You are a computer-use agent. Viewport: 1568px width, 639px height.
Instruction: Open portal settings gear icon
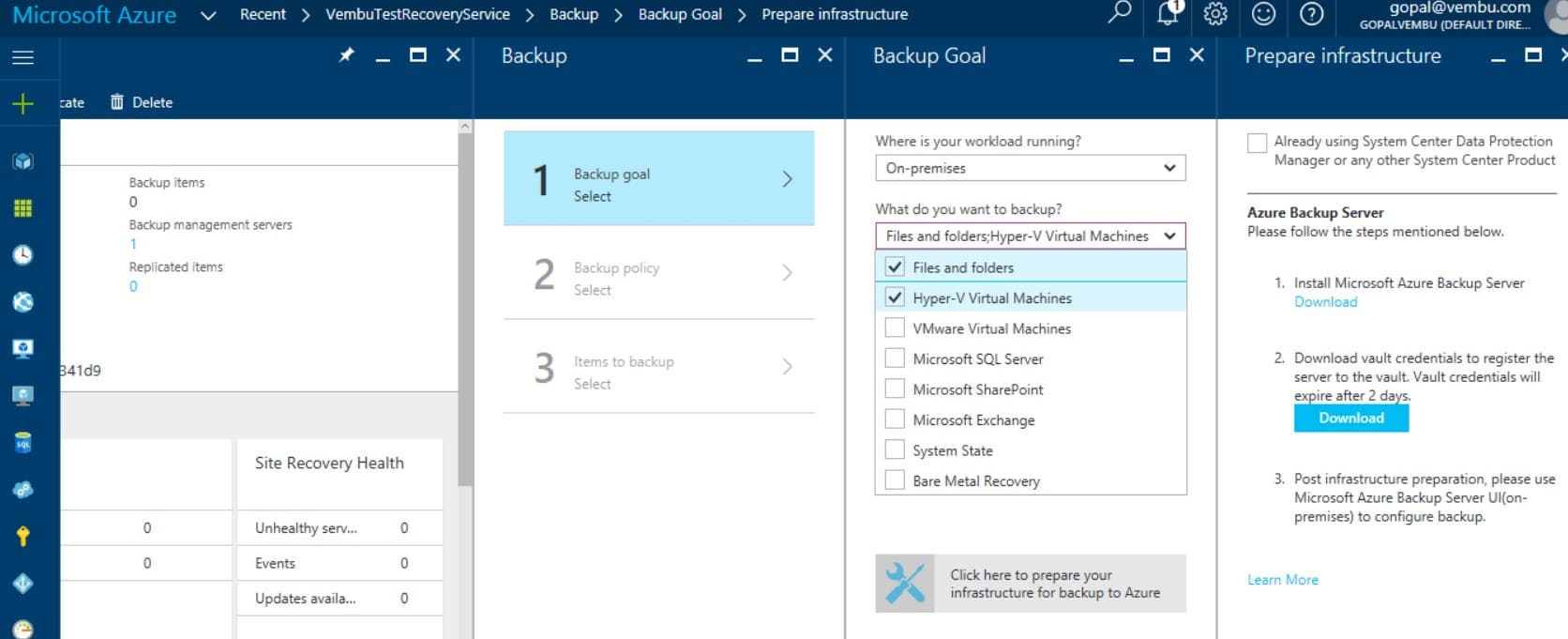point(1215,14)
